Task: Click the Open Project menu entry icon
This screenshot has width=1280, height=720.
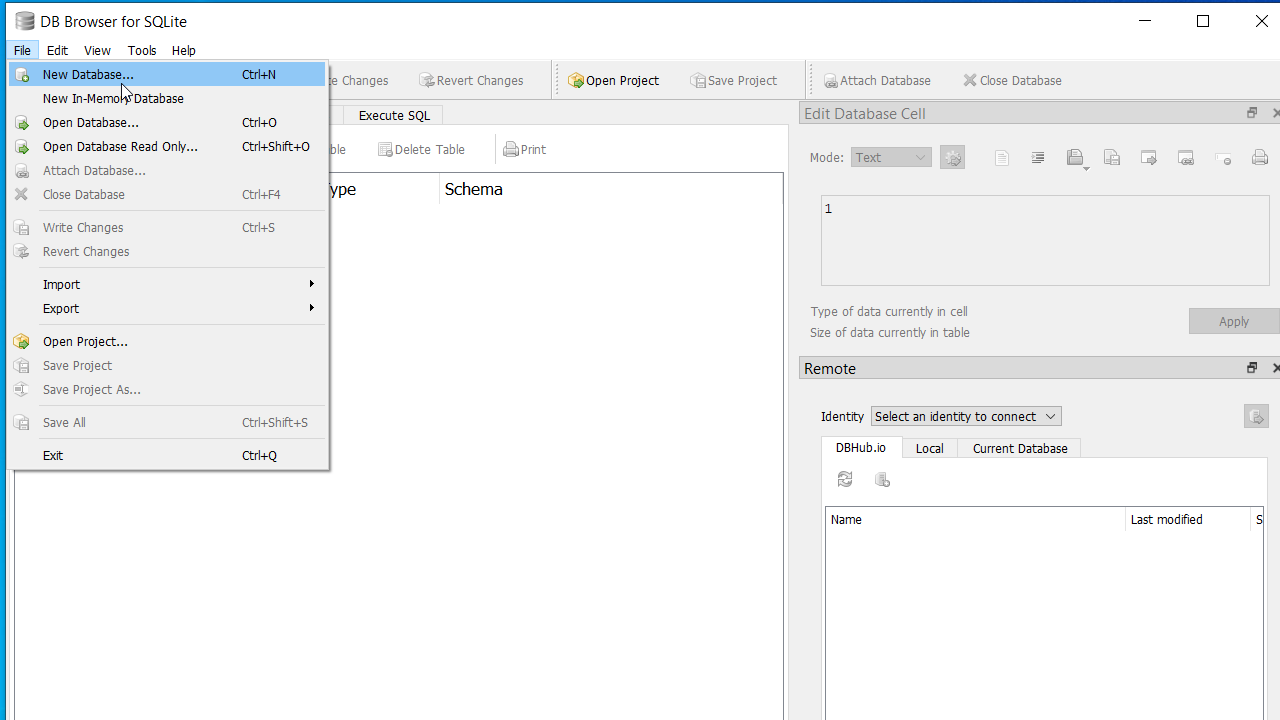Action: (x=21, y=341)
